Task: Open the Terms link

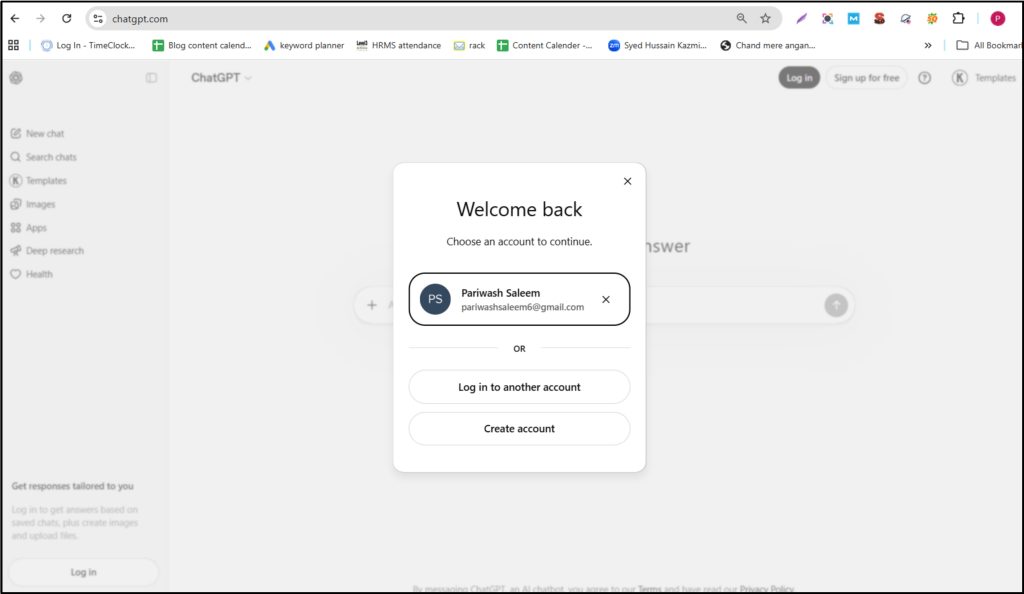Action: 649,589
